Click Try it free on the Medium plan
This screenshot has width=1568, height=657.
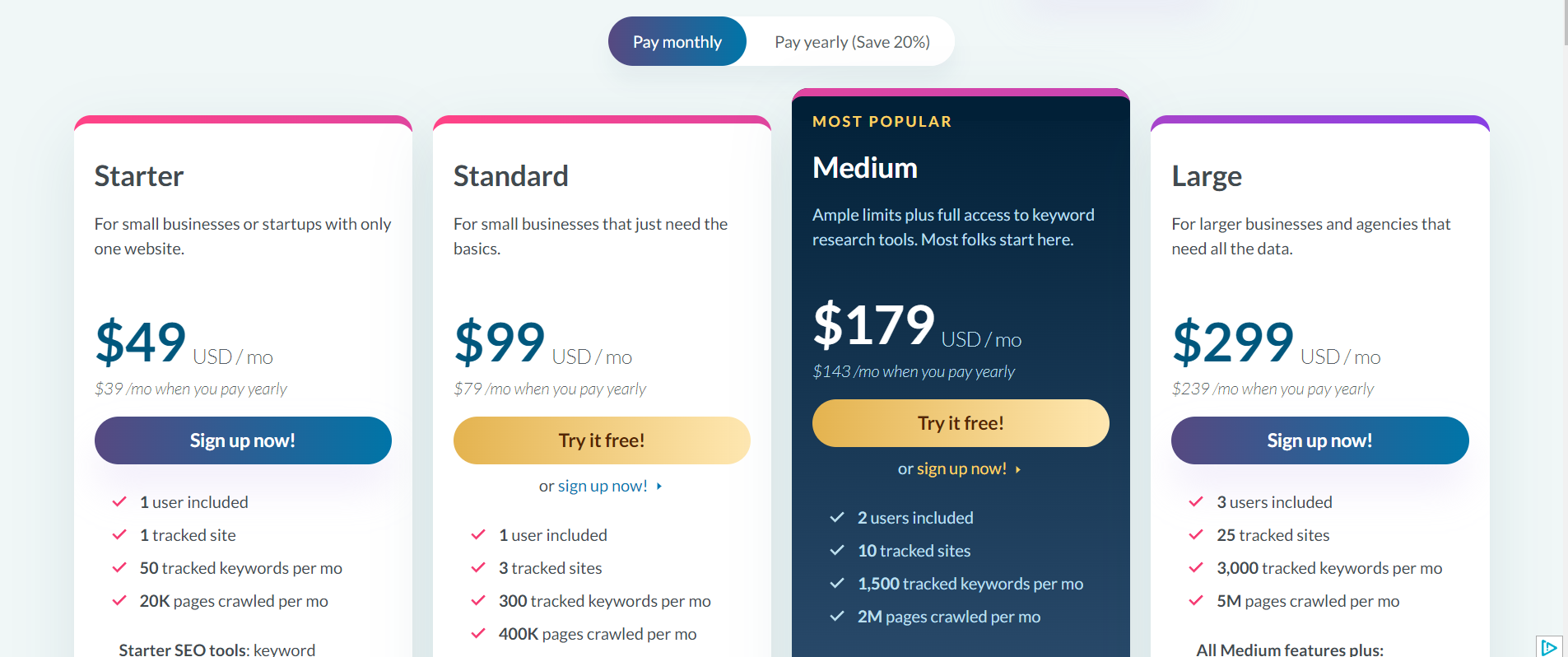point(960,422)
